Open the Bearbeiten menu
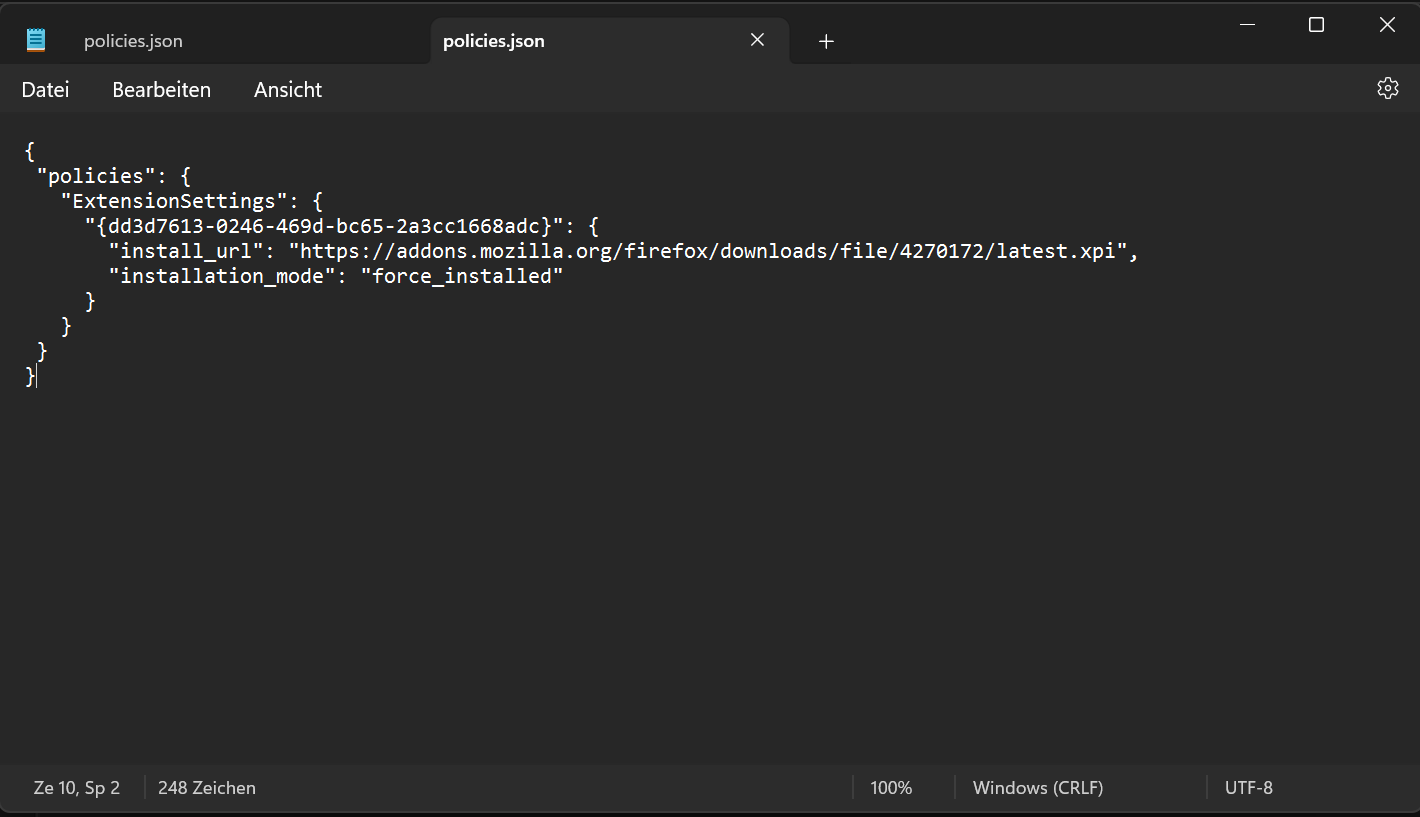The width and height of the screenshot is (1420, 817). 161,90
